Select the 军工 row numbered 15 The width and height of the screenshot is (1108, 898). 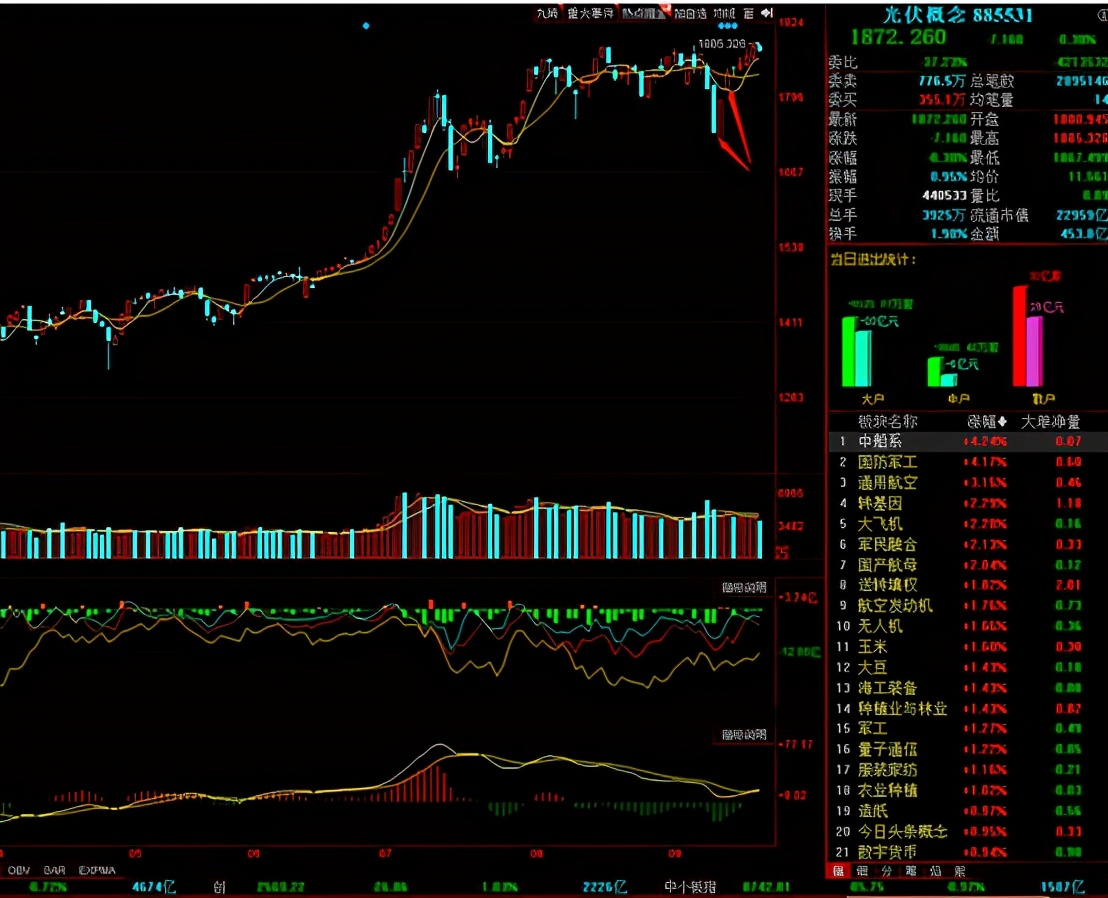968,728
